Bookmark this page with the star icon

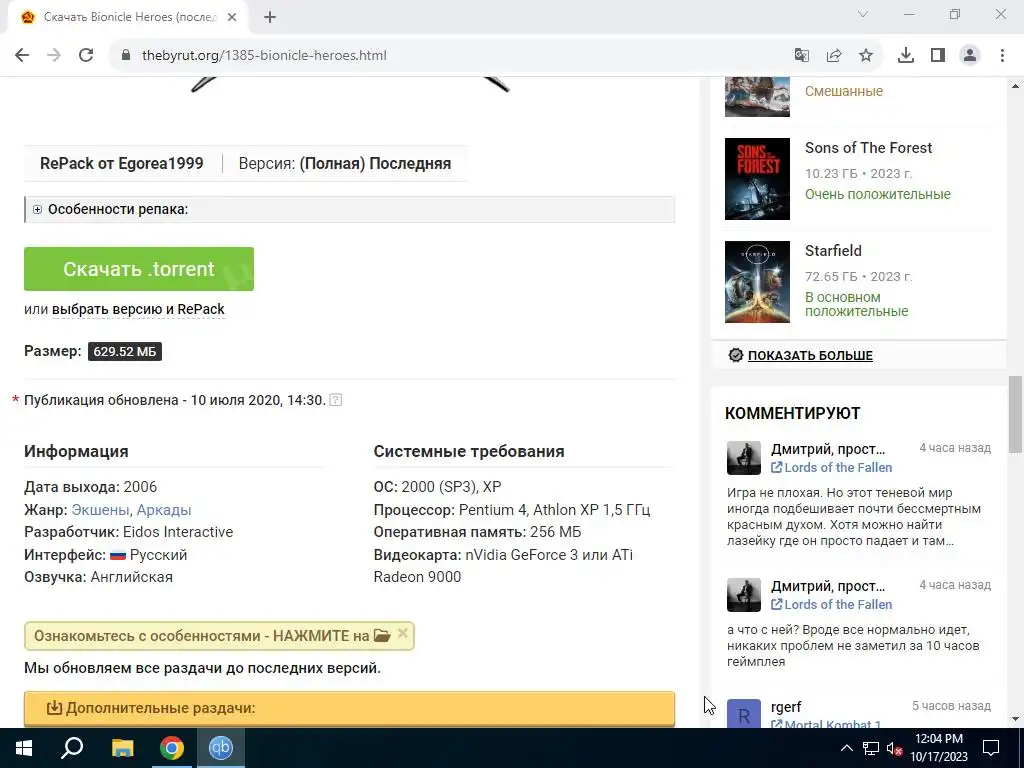[x=866, y=56]
